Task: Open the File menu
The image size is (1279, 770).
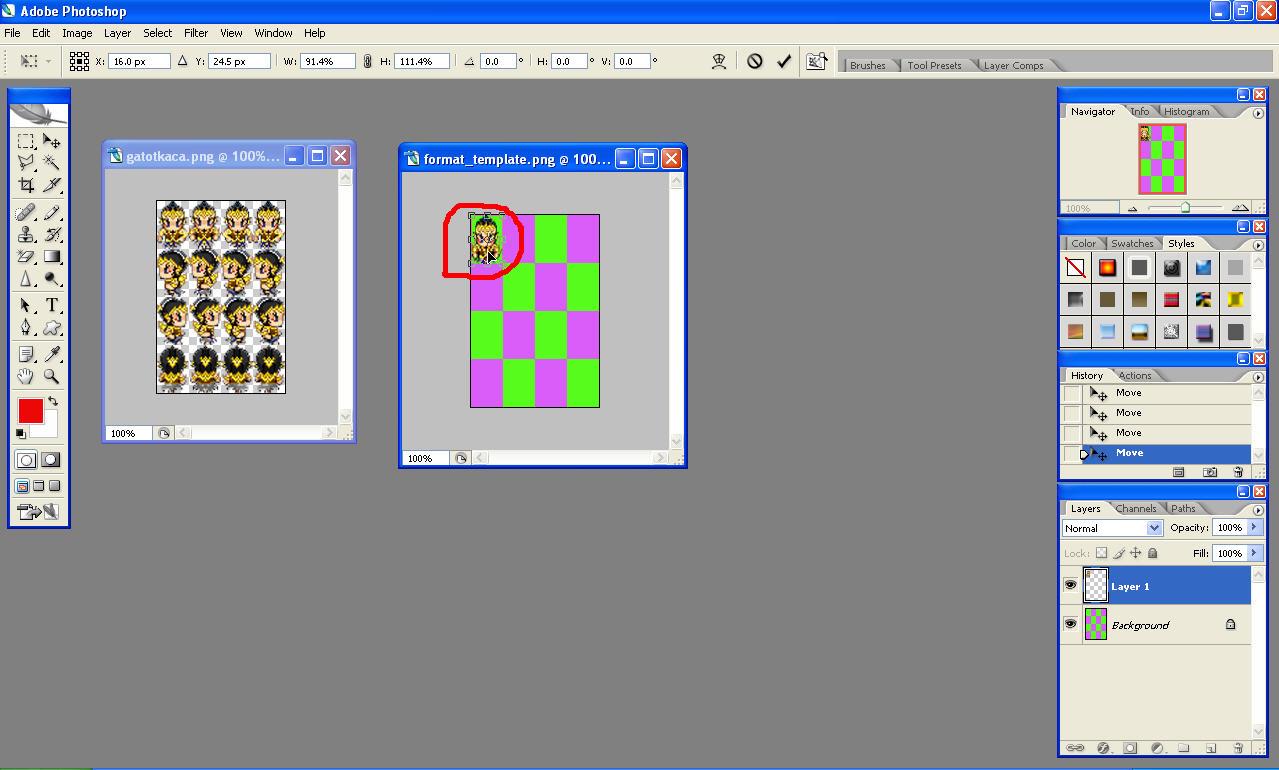Action: tap(12, 33)
